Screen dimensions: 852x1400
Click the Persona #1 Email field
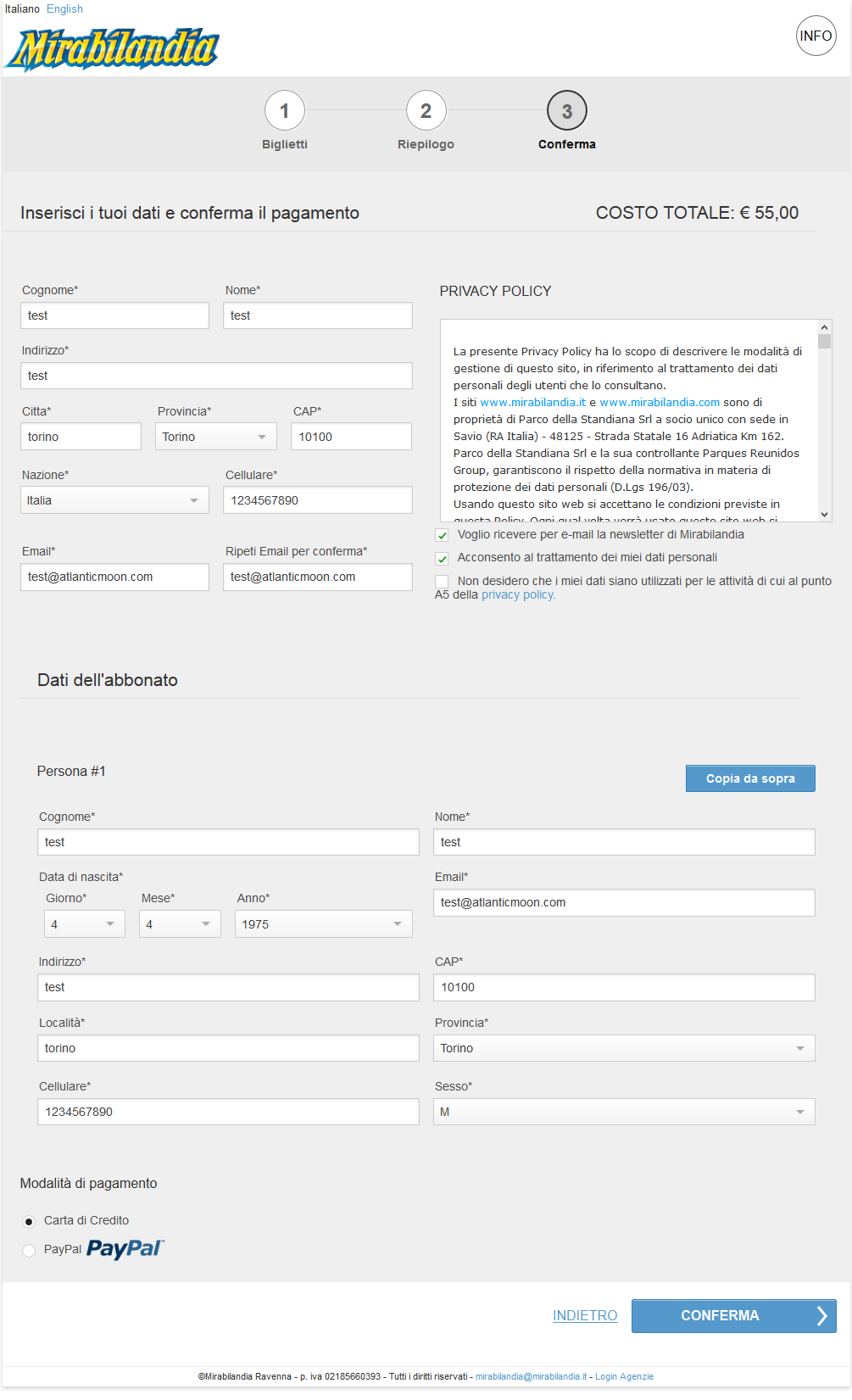624,902
